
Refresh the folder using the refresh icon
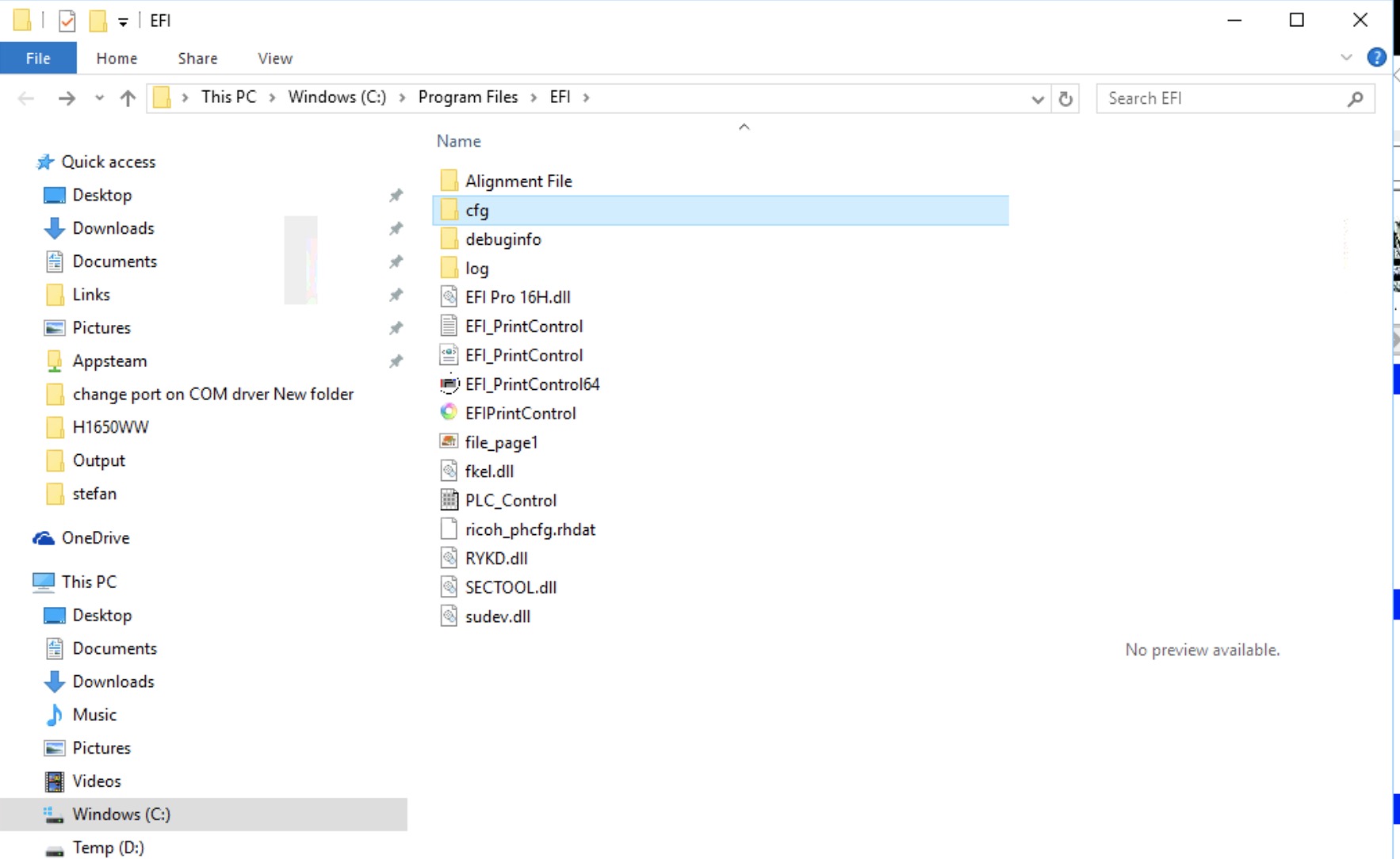point(1065,98)
